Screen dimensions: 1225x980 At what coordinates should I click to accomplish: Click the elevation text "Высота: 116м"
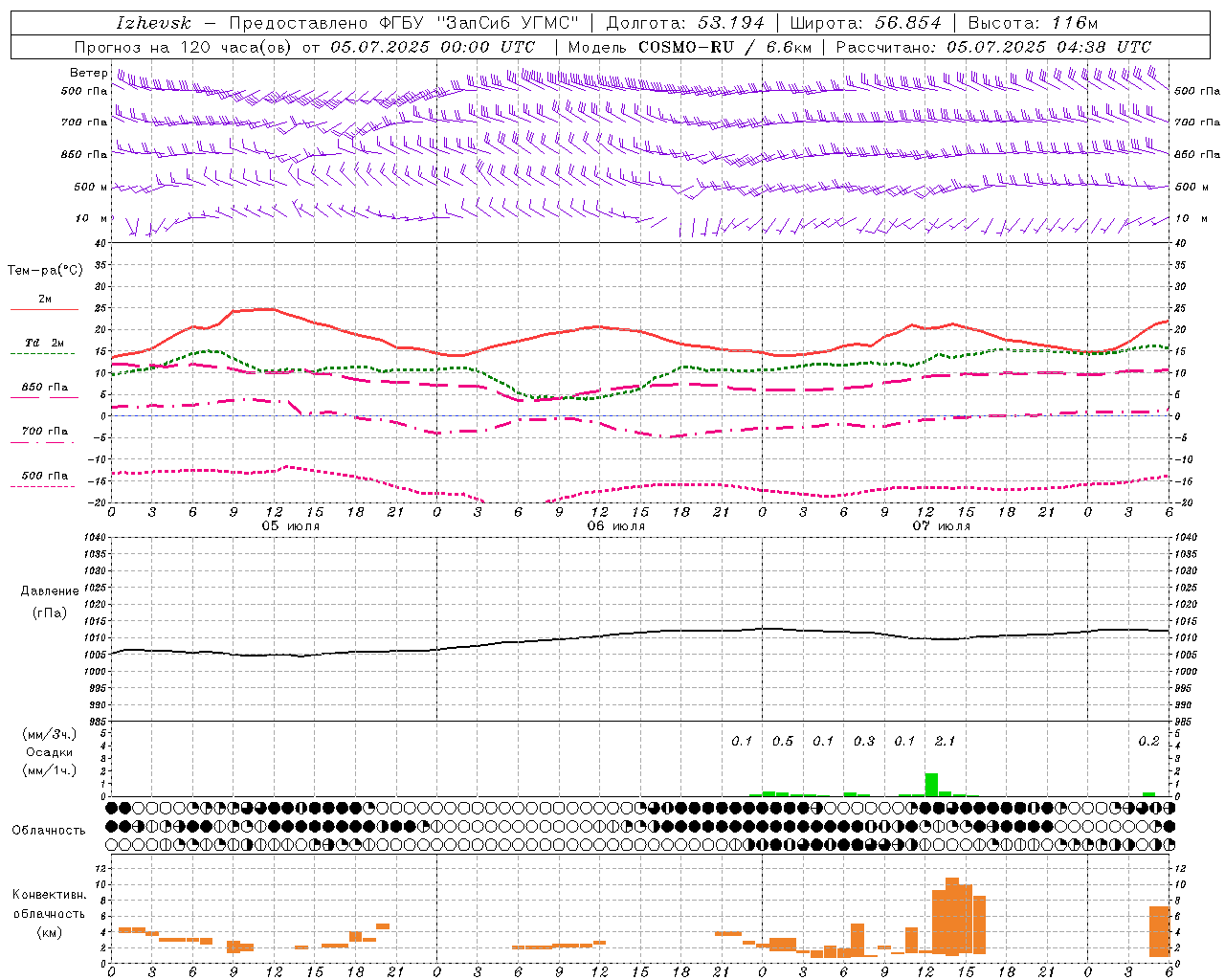click(1032, 23)
